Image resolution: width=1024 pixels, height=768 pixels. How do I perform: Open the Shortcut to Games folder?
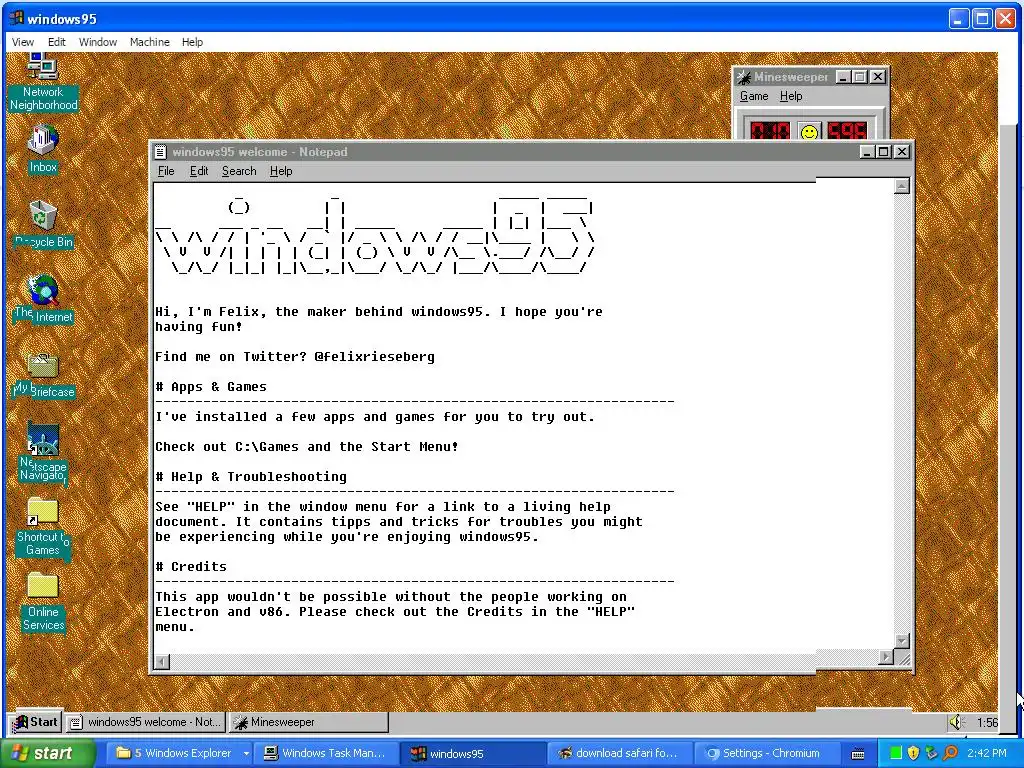43,528
